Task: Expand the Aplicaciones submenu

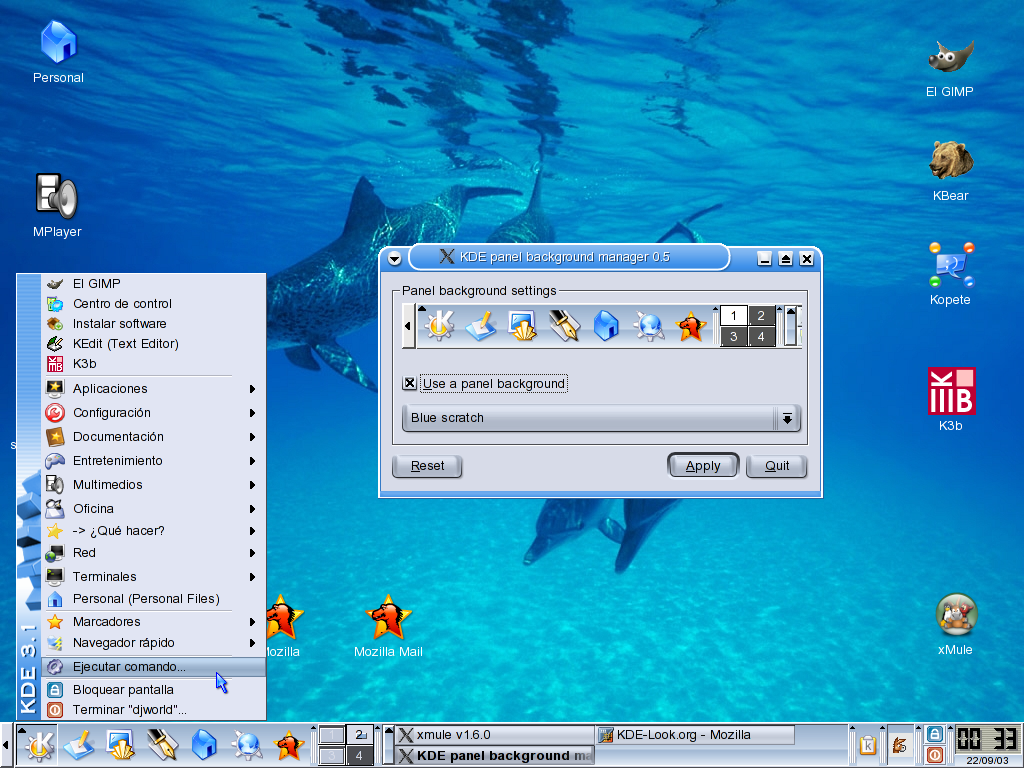Action: coord(153,389)
